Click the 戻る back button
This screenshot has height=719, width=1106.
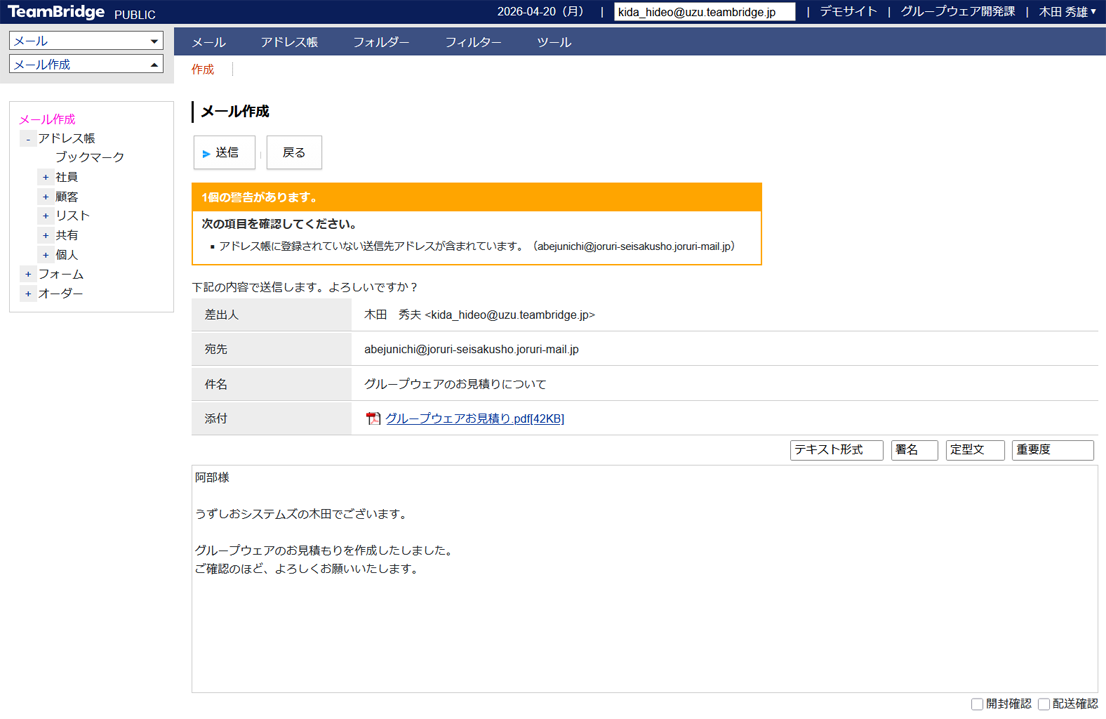click(294, 152)
